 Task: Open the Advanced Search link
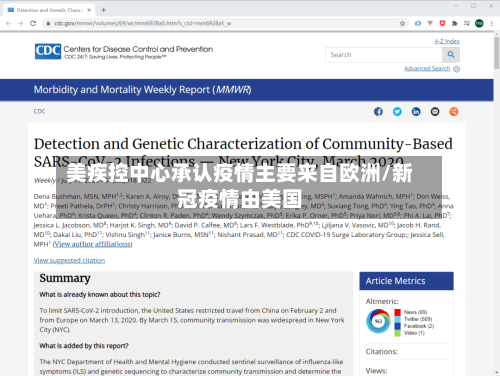(x=427, y=68)
